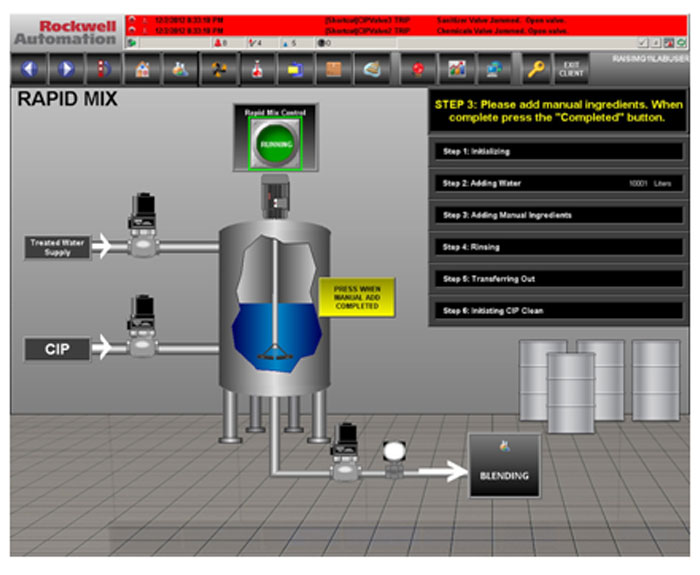This screenshot has width=700, height=575.
Task: Click the EXIT CLIENT button
Action: pyautogui.click(x=572, y=70)
